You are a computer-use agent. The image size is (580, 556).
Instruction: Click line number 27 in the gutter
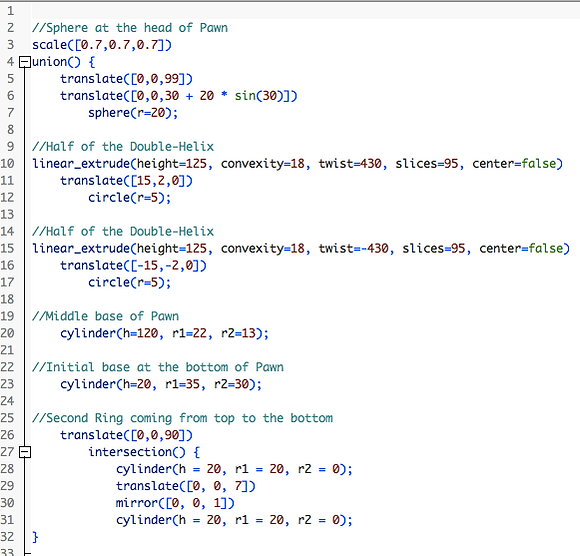coord(7,452)
